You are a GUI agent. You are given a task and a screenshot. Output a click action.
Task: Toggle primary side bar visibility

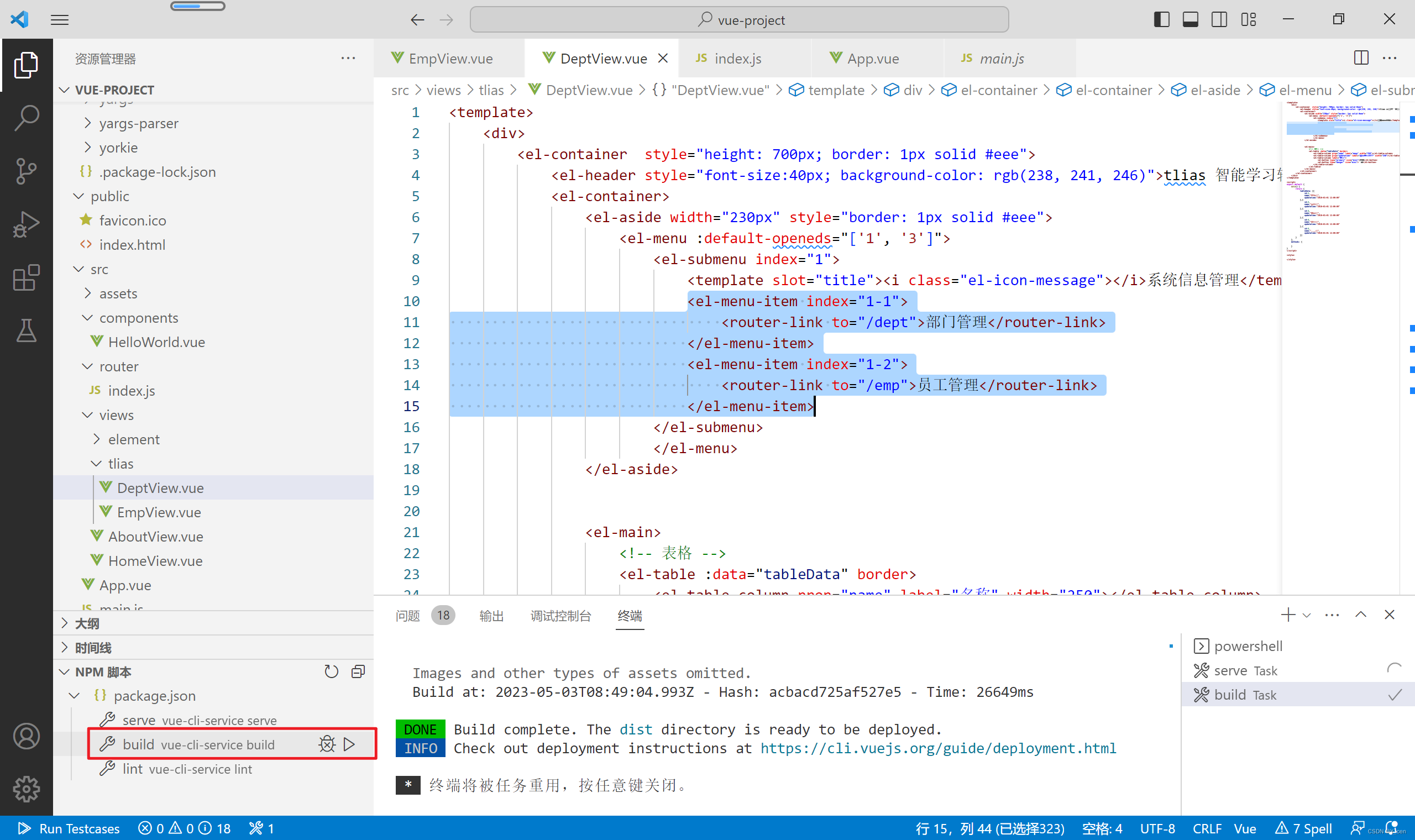(1161, 20)
